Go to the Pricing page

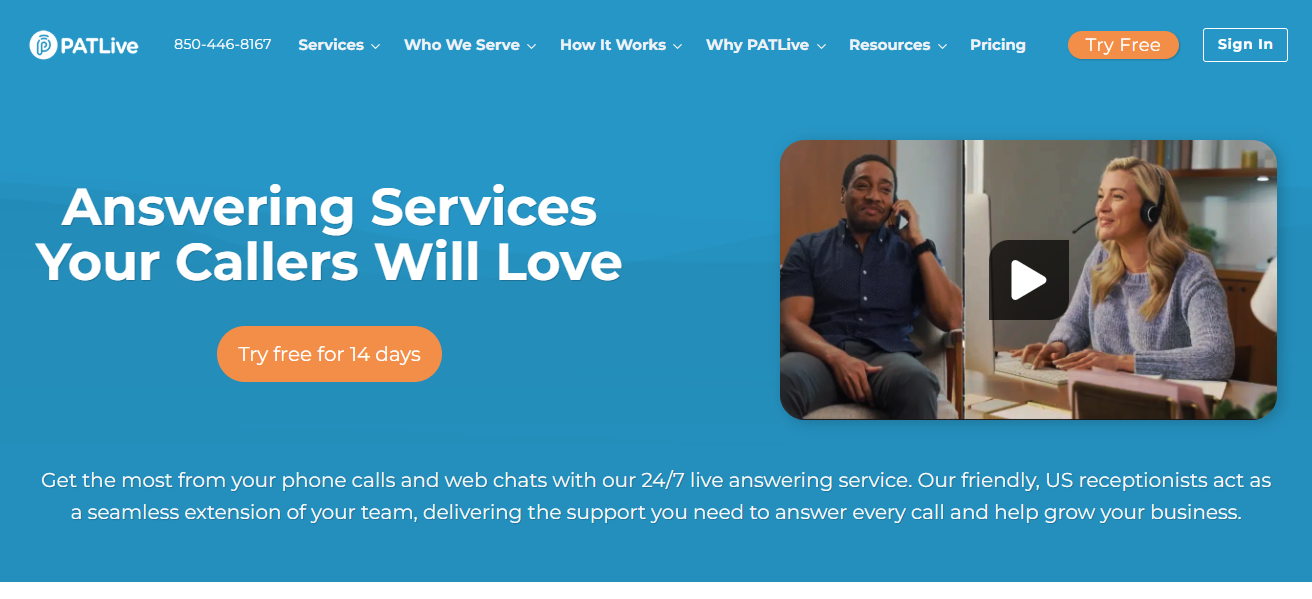[x=998, y=45]
